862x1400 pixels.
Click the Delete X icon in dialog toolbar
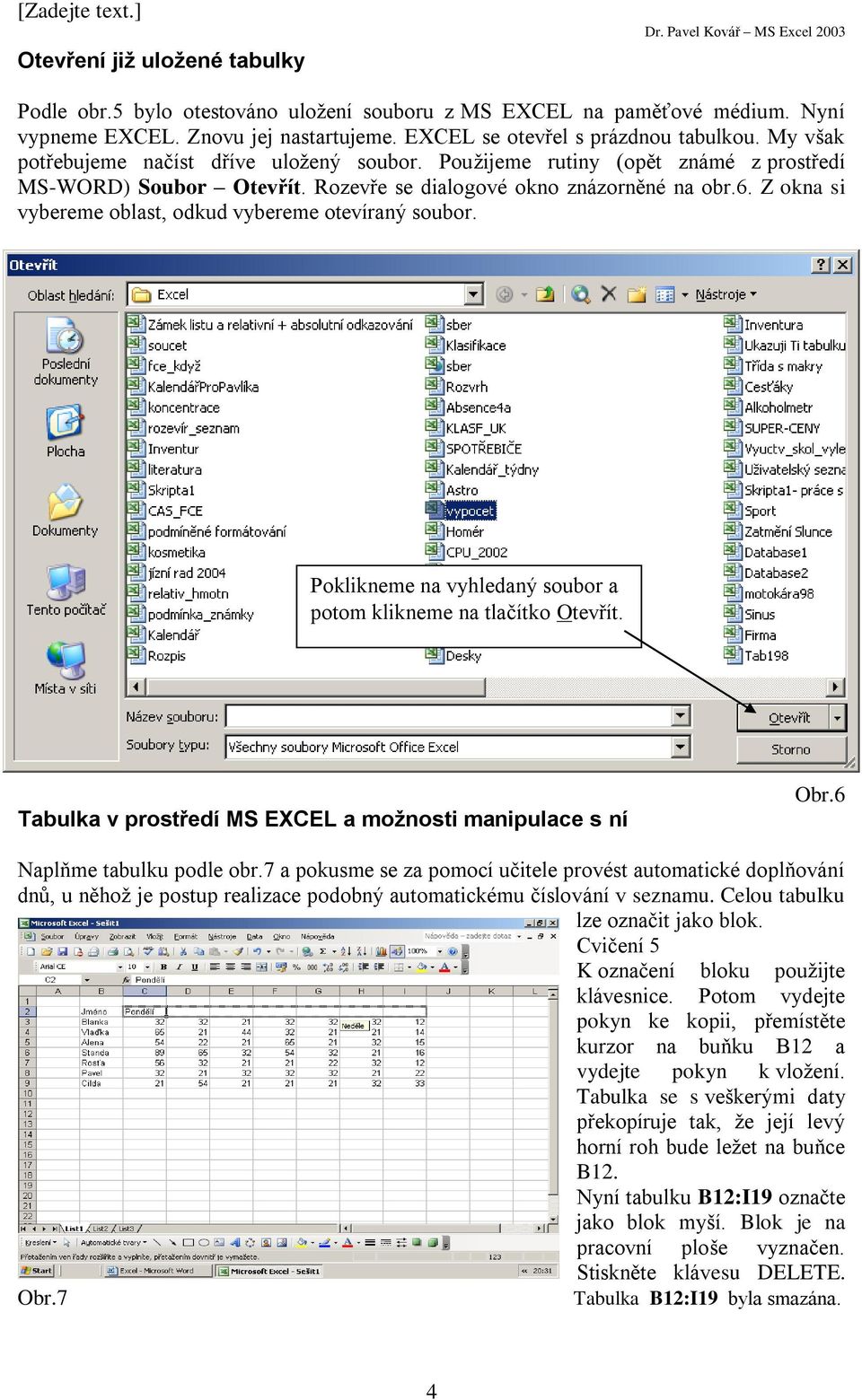pyautogui.click(x=609, y=293)
